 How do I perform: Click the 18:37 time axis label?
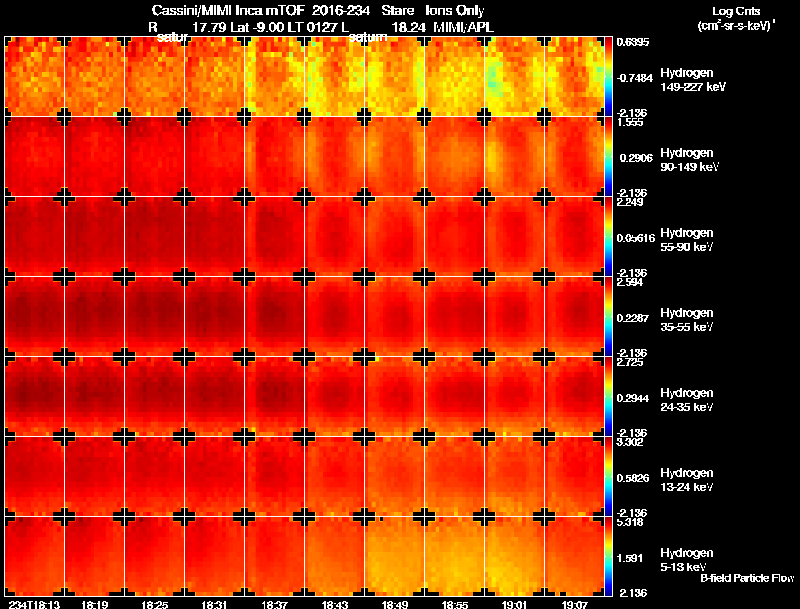pos(274,604)
